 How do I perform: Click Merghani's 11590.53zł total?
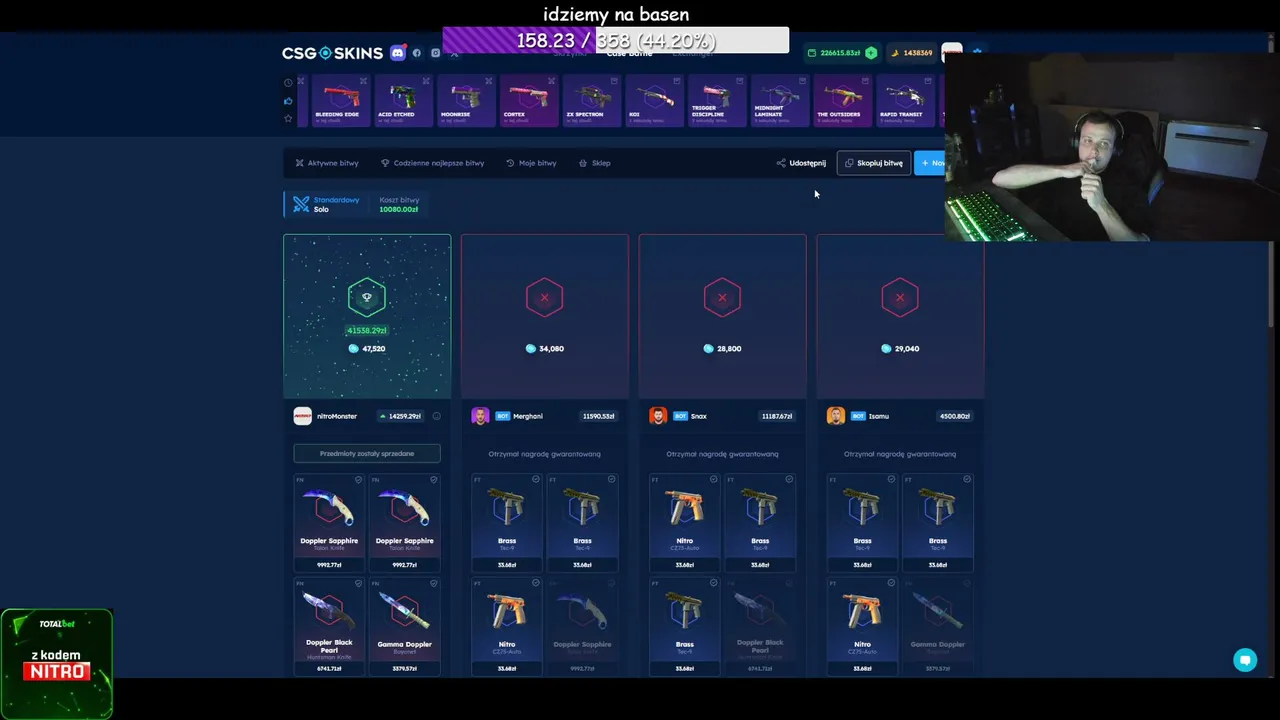coord(598,416)
